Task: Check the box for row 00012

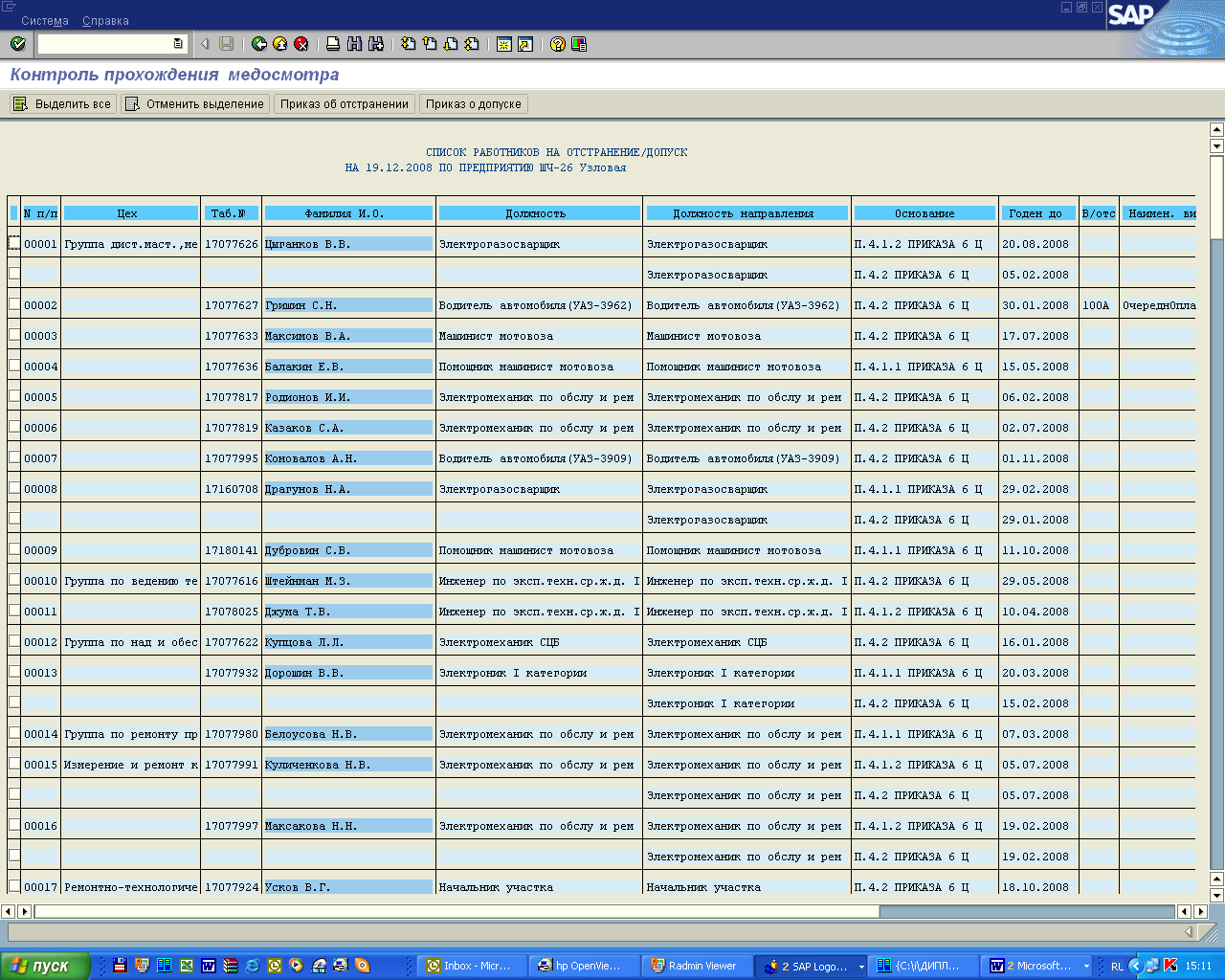Action: click(14, 641)
